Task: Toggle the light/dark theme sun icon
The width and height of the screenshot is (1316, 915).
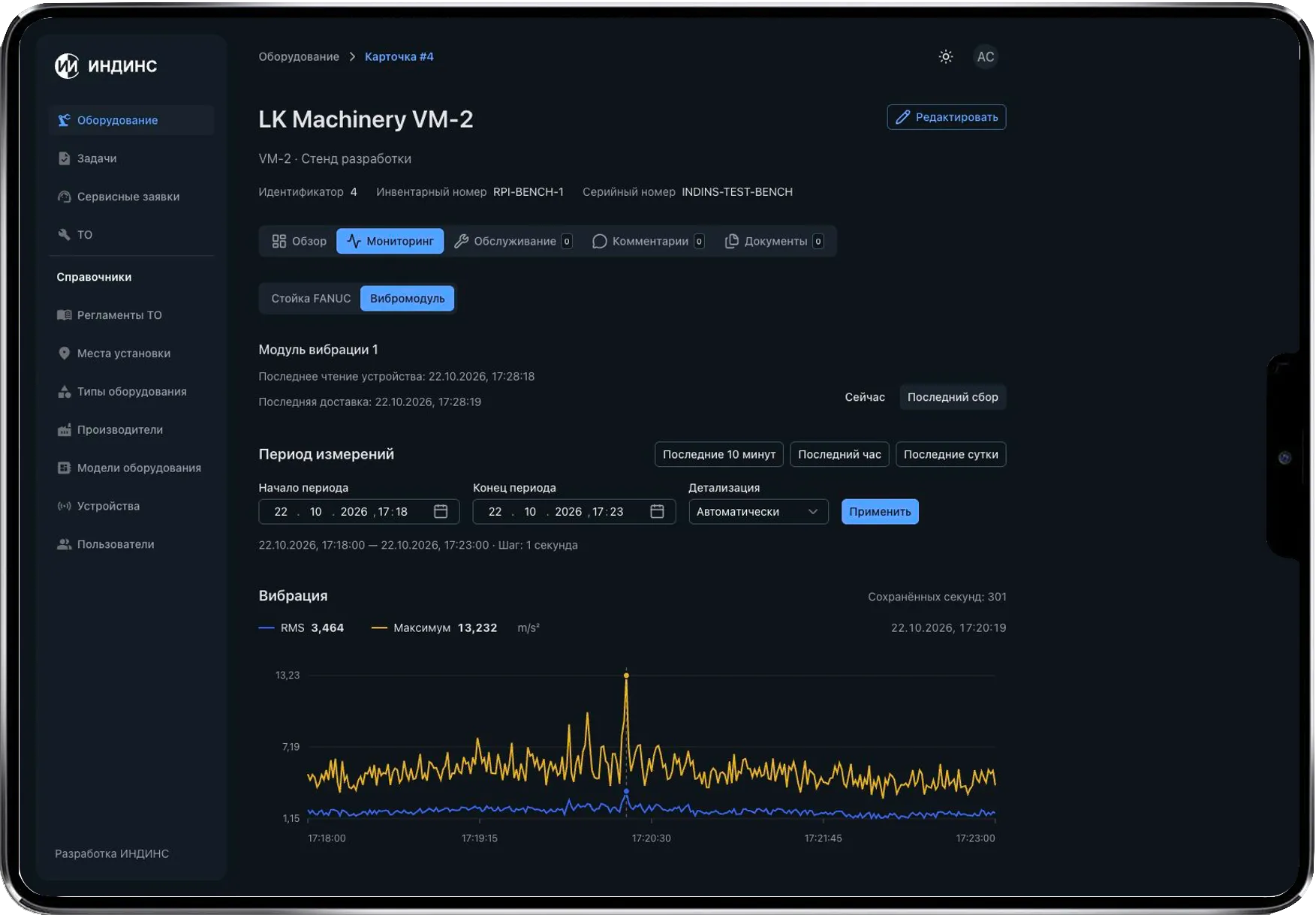Action: (946, 57)
